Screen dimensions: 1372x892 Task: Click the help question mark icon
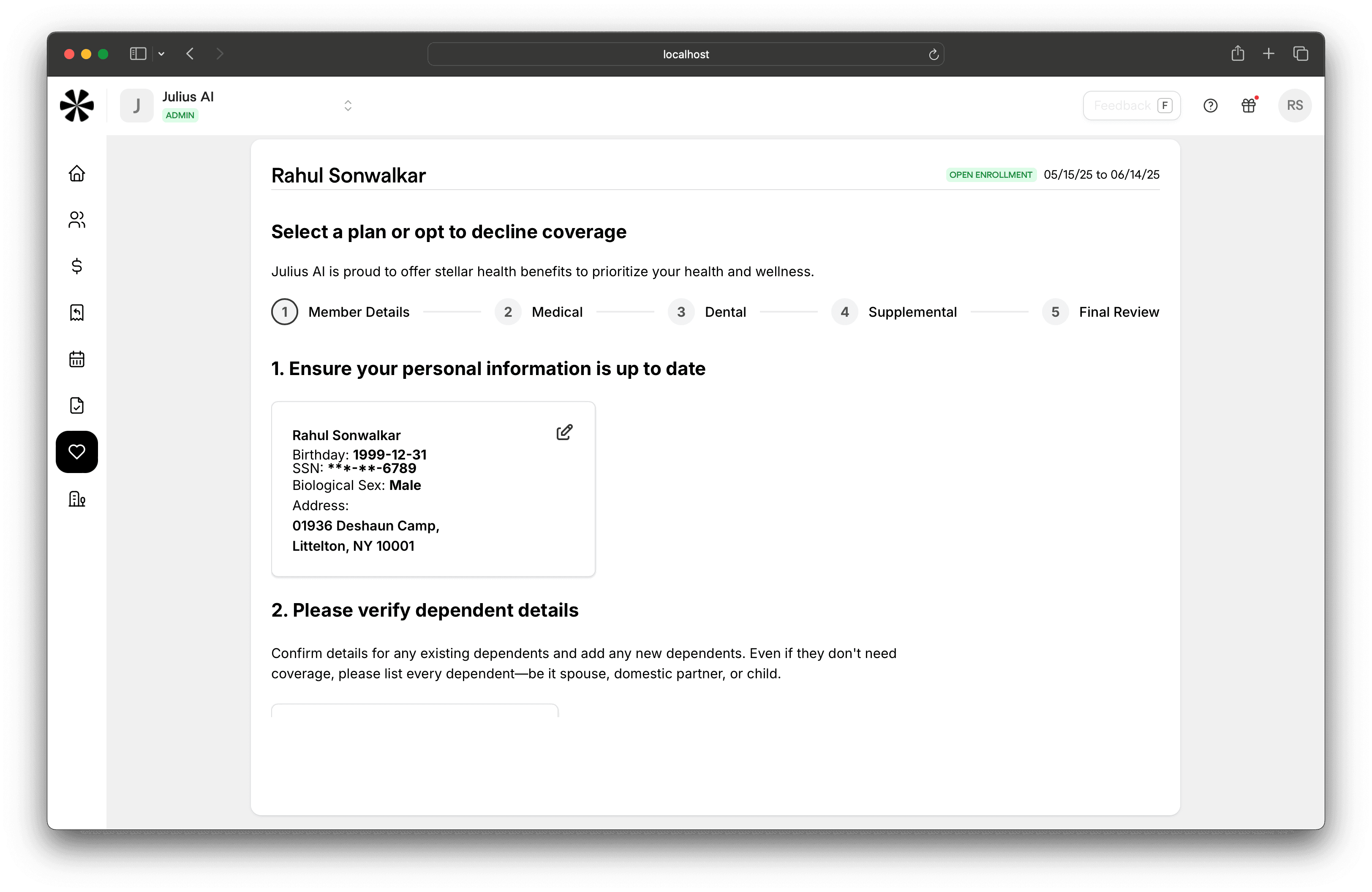(1210, 106)
